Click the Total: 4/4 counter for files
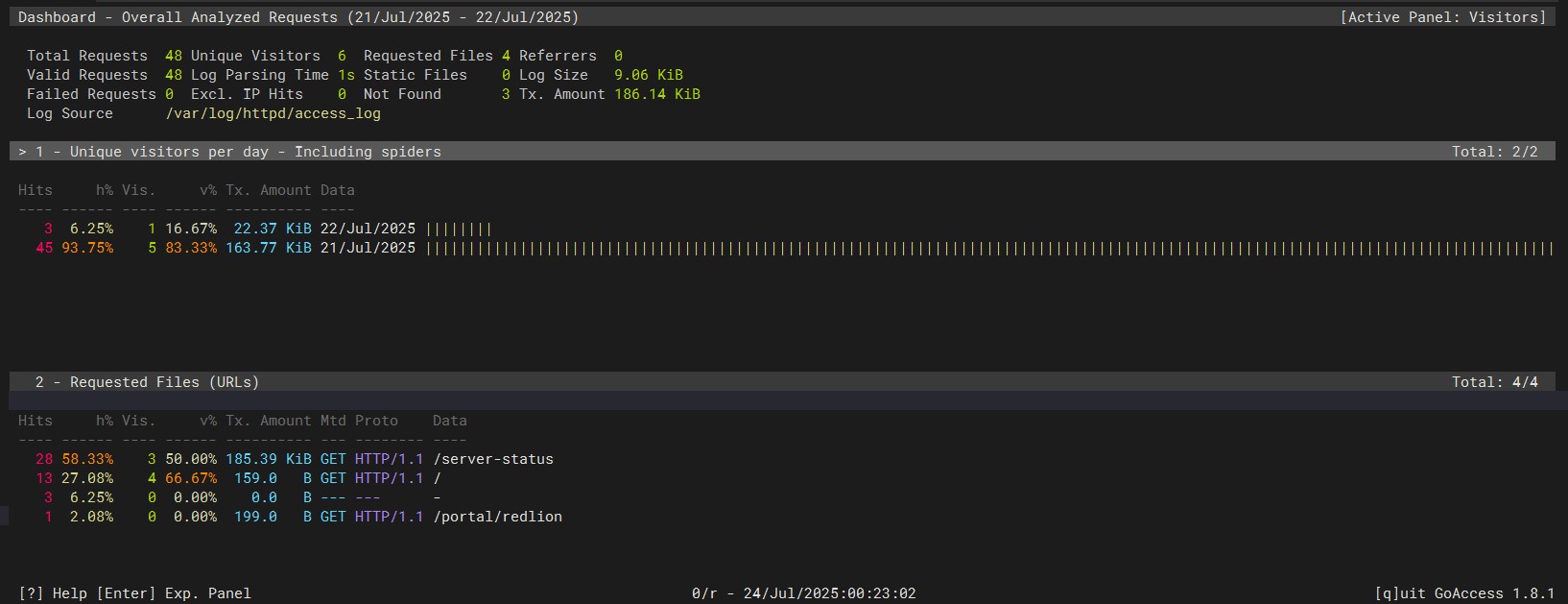The image size is (1568, 604). (1494, 382)
